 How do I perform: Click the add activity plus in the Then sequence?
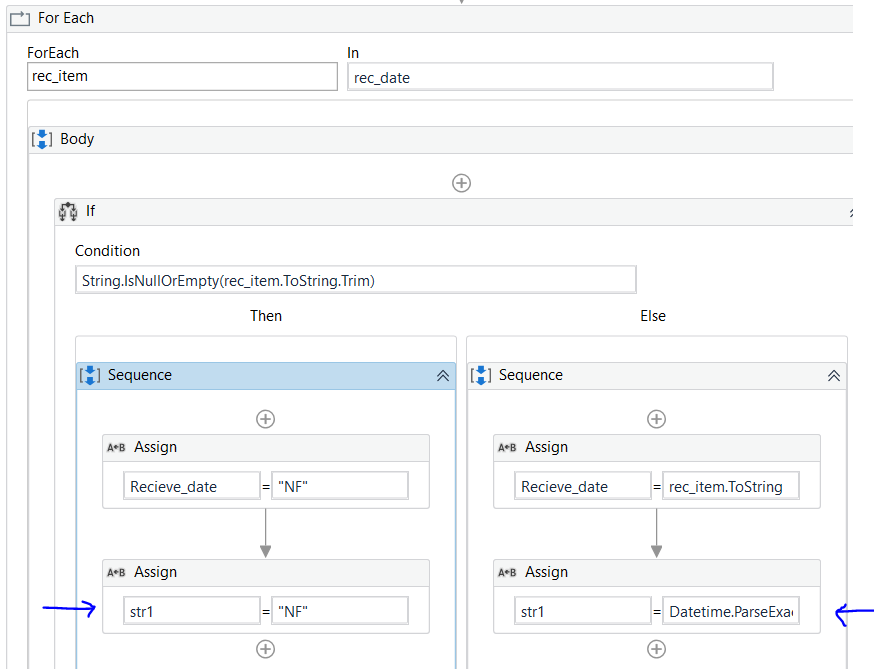(x=265, y=419)
